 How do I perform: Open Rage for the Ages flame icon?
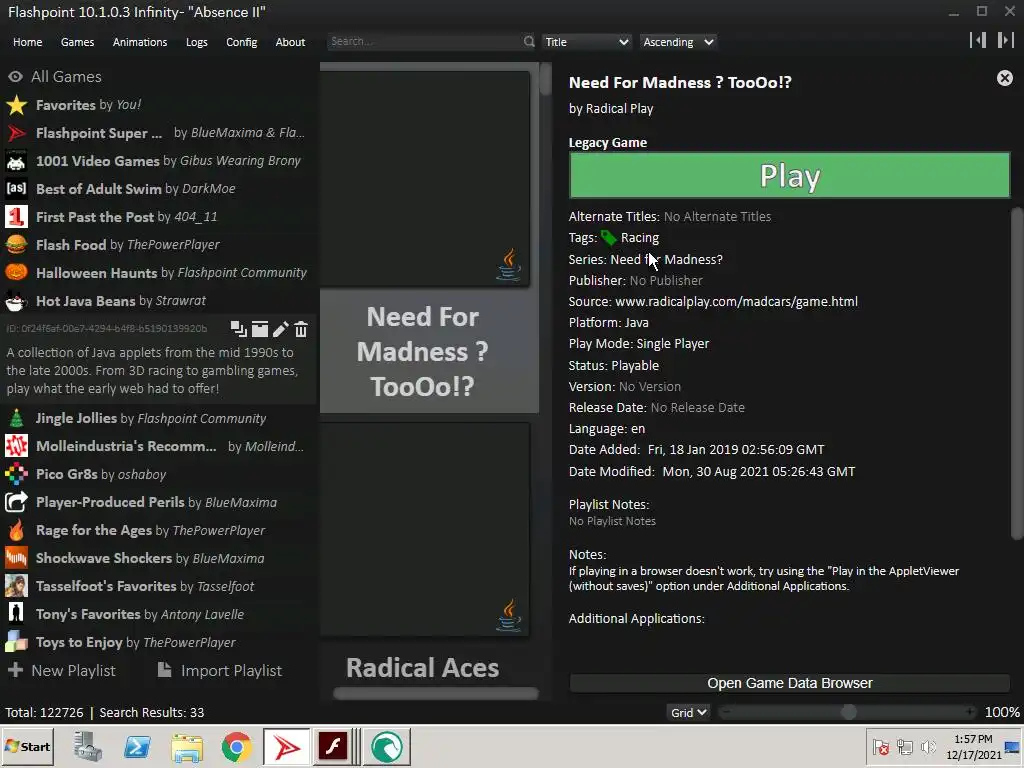[x=16, y=530]
